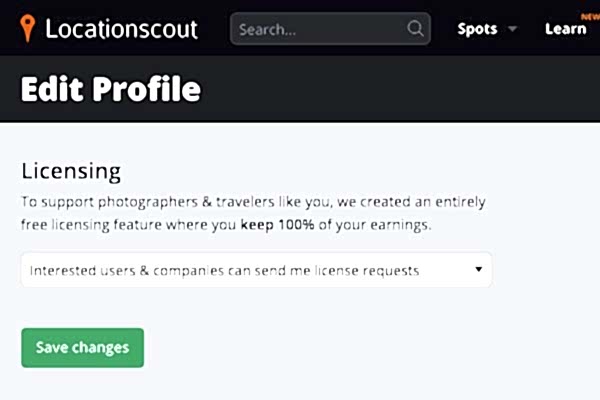This screenshot has width=600, height=400.
Task: Open the license requests dropdown
Action: tap(256, 270)
